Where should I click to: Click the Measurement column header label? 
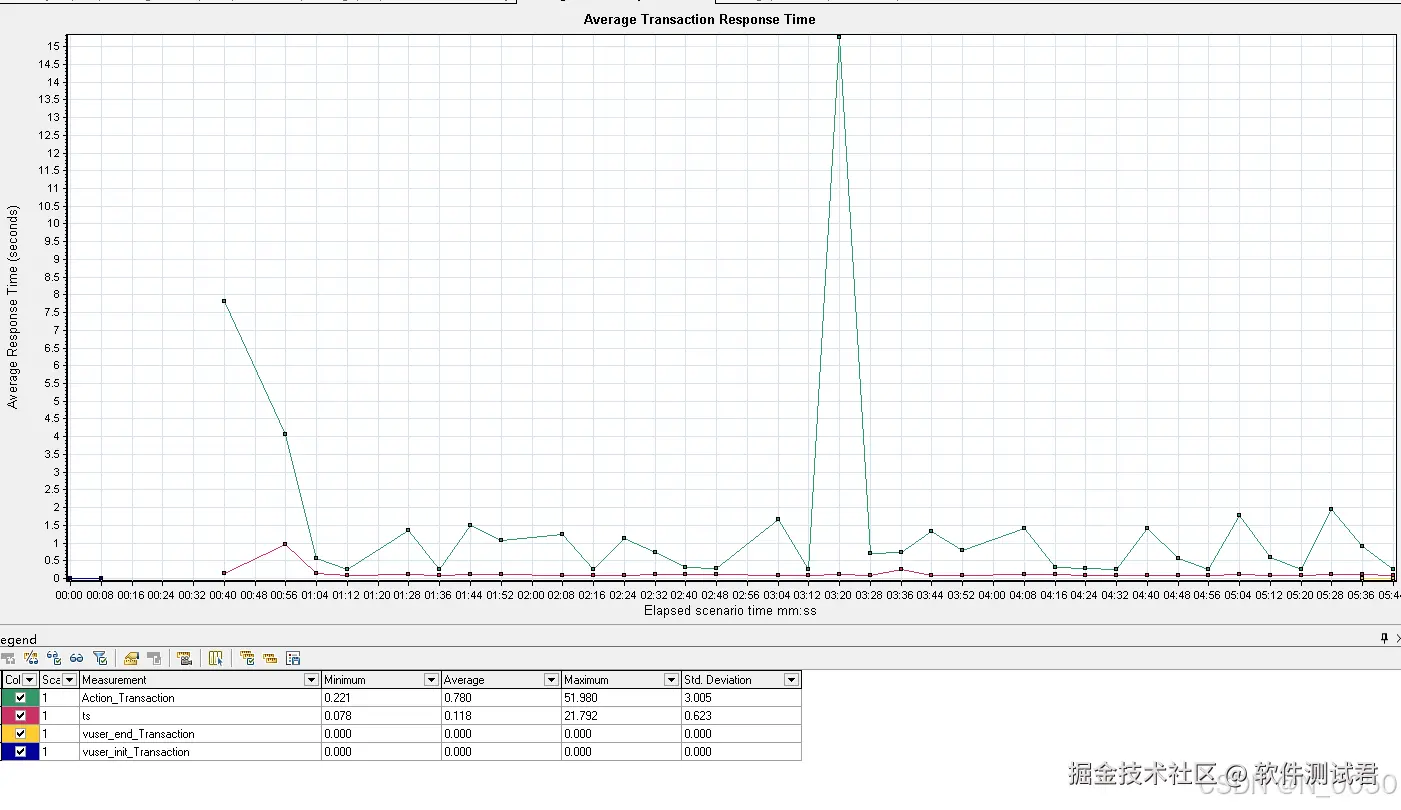(114, 680)
